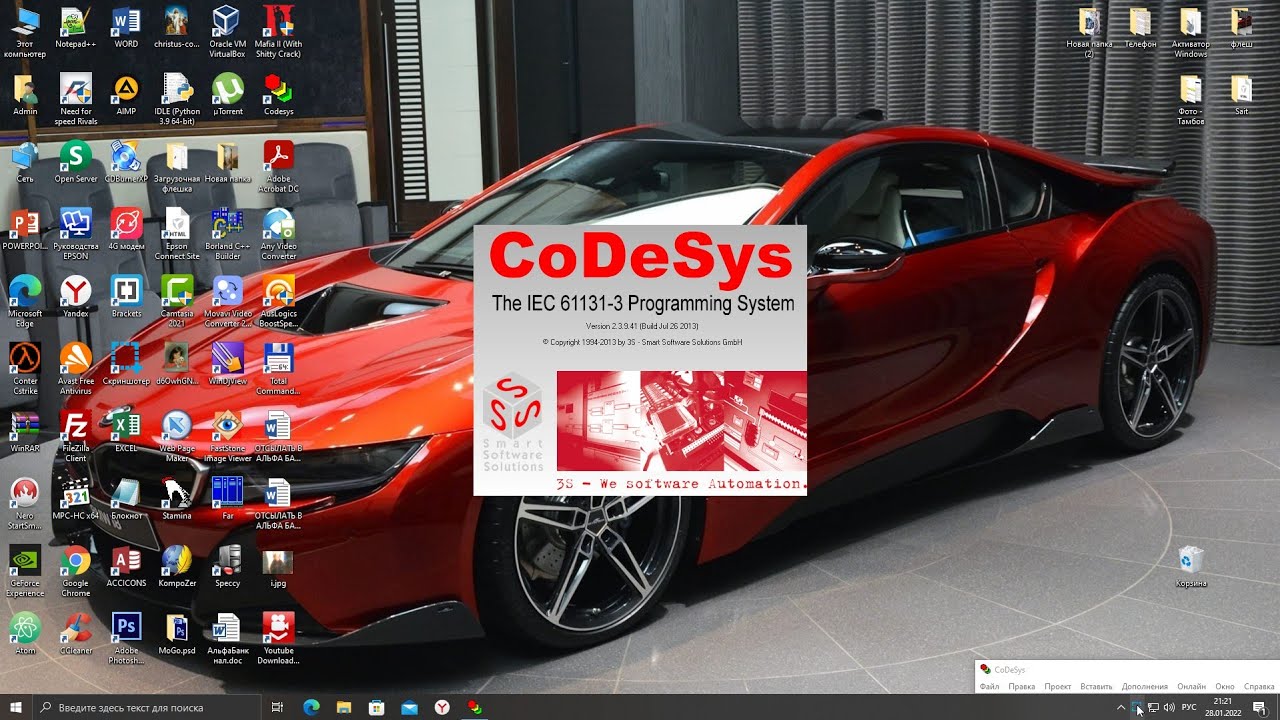Open Camtasia 2021 desktop shortcut
This screenshot has width=1280, height=720.
pyautogui.click(x=177, y=302)
